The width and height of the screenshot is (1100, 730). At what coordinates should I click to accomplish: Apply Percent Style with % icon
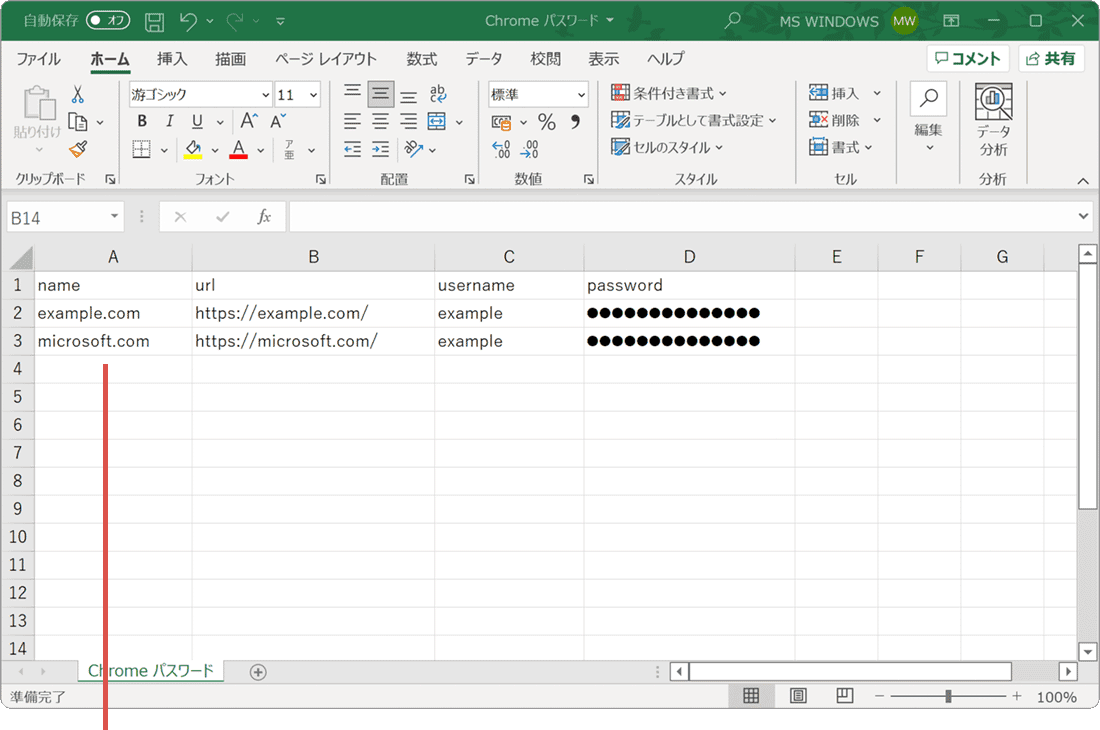tap(547, 122)
